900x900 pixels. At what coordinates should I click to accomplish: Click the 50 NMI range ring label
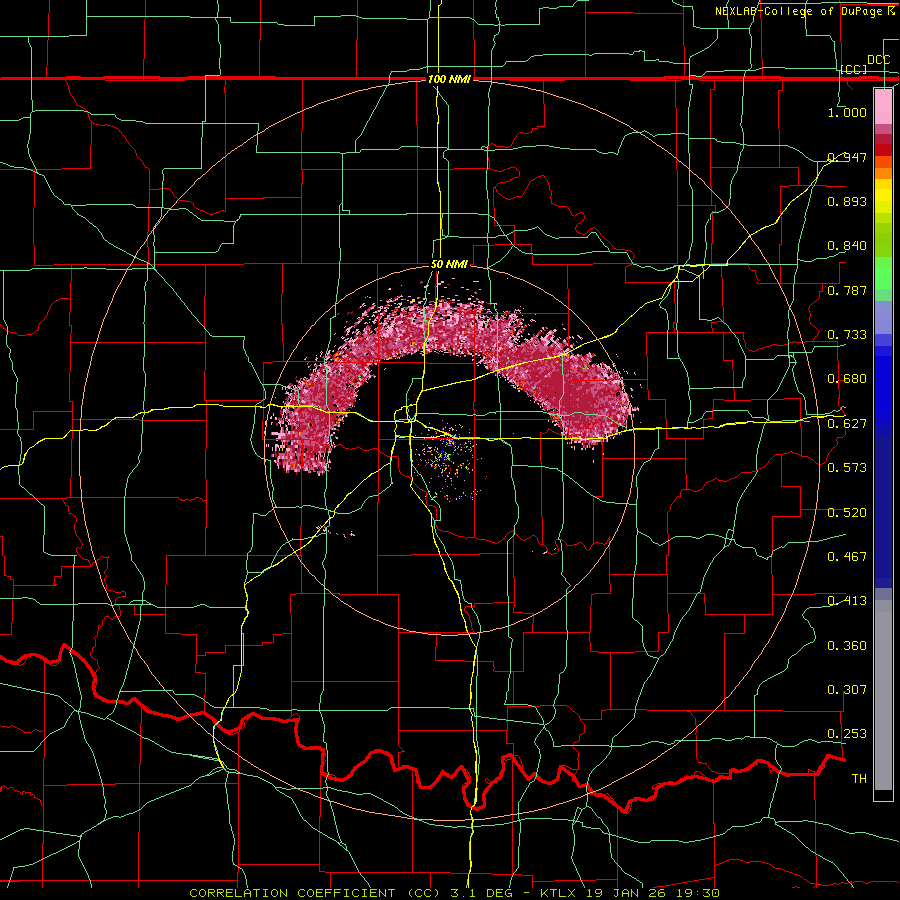pos(449,265)
